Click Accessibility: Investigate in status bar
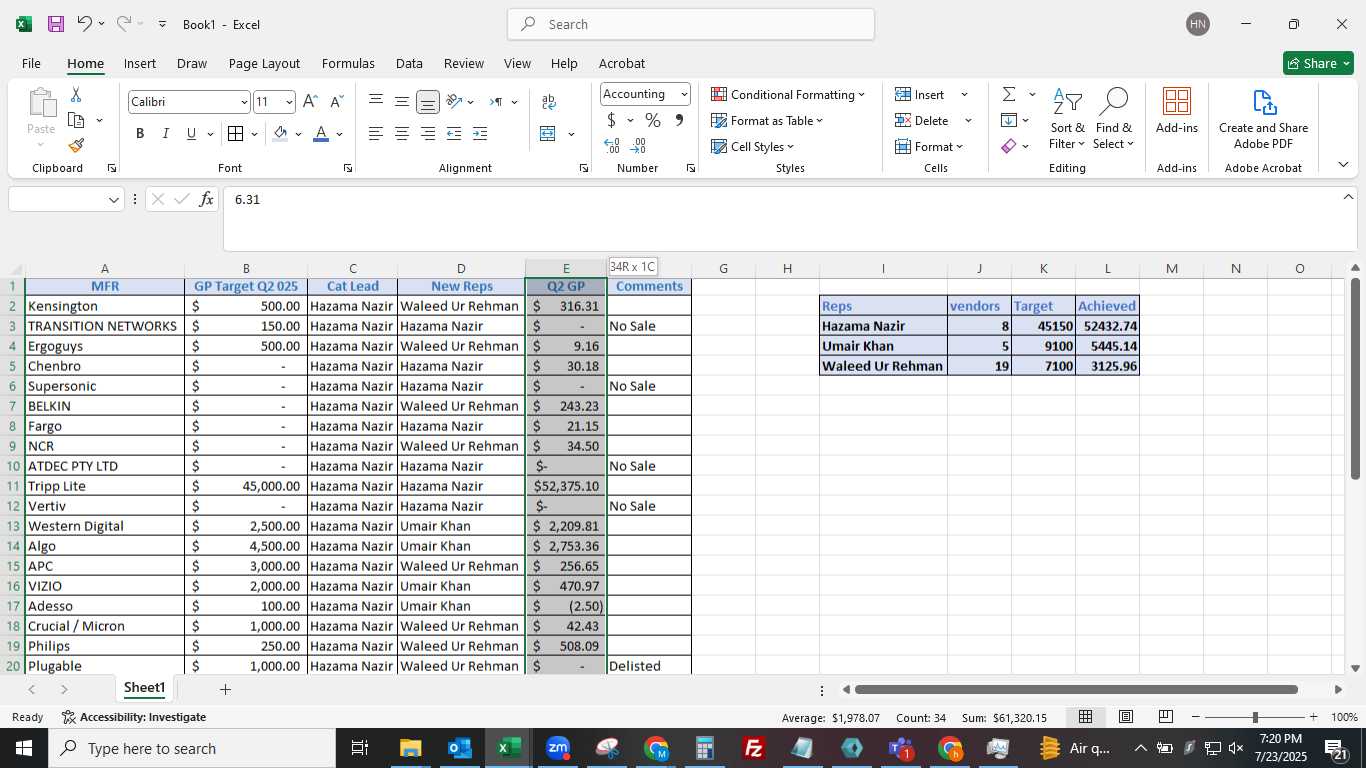The image size is (1366, 768). [x=134, y=717]
